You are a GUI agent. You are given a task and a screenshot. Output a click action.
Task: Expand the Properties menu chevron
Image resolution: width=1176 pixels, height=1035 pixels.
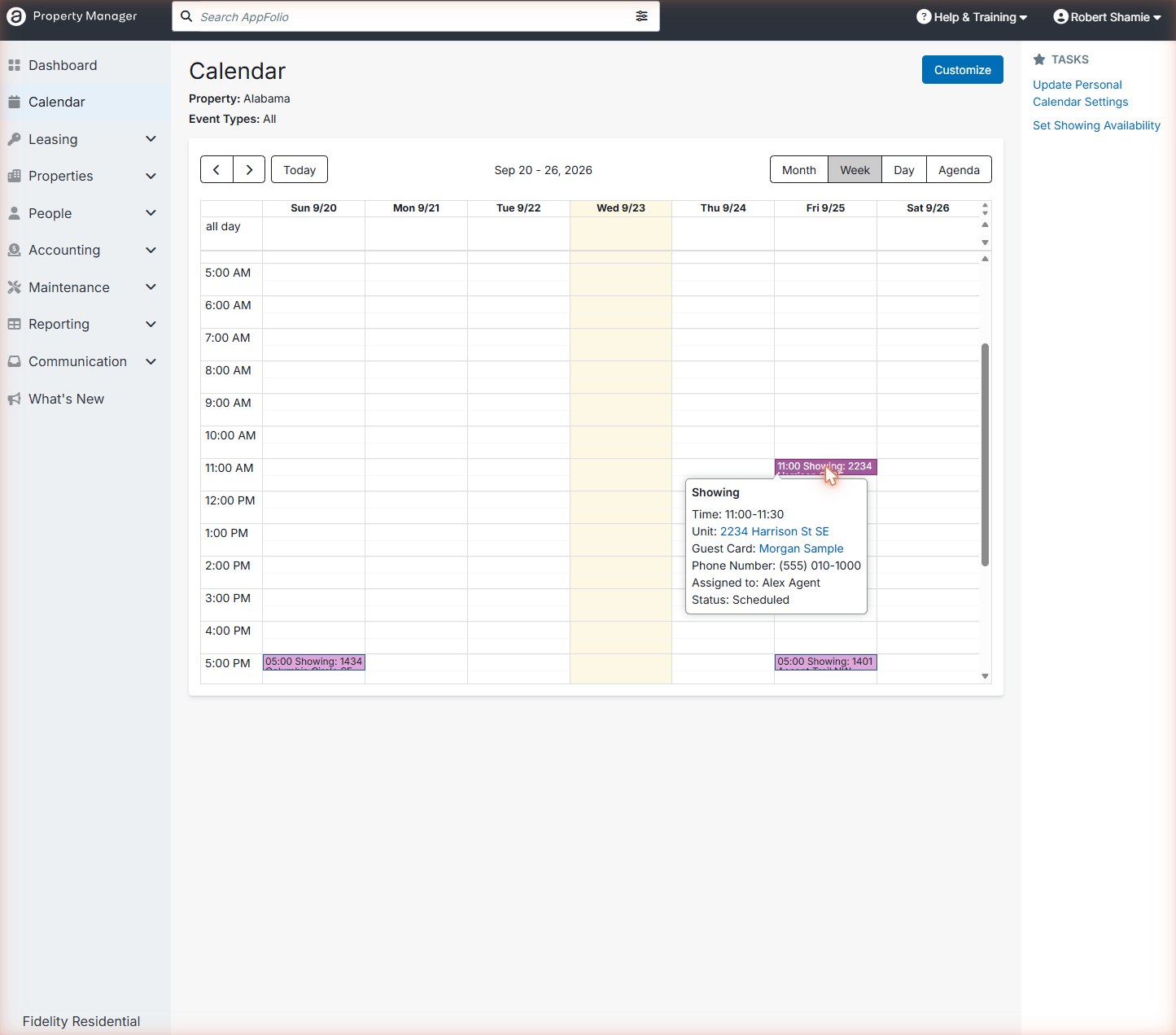151,176
